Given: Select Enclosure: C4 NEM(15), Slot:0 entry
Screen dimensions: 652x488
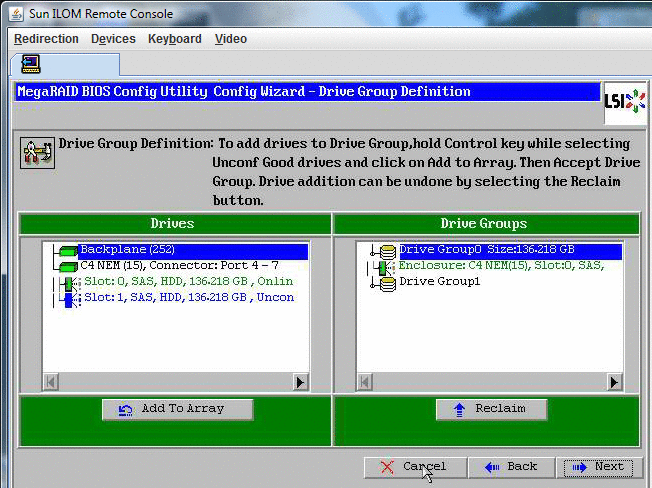Looking at the screenshot, I should point(501,266).
